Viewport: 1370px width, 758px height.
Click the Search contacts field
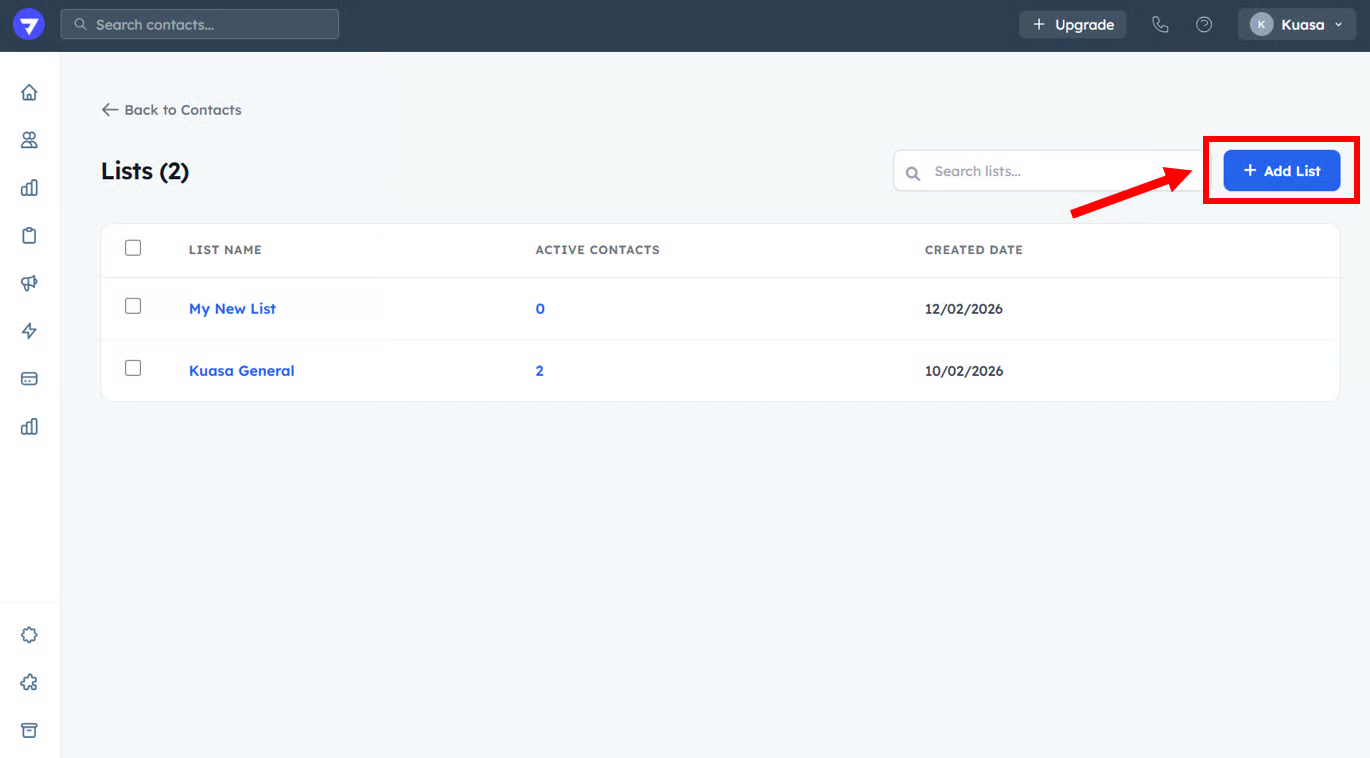[200, 25]
